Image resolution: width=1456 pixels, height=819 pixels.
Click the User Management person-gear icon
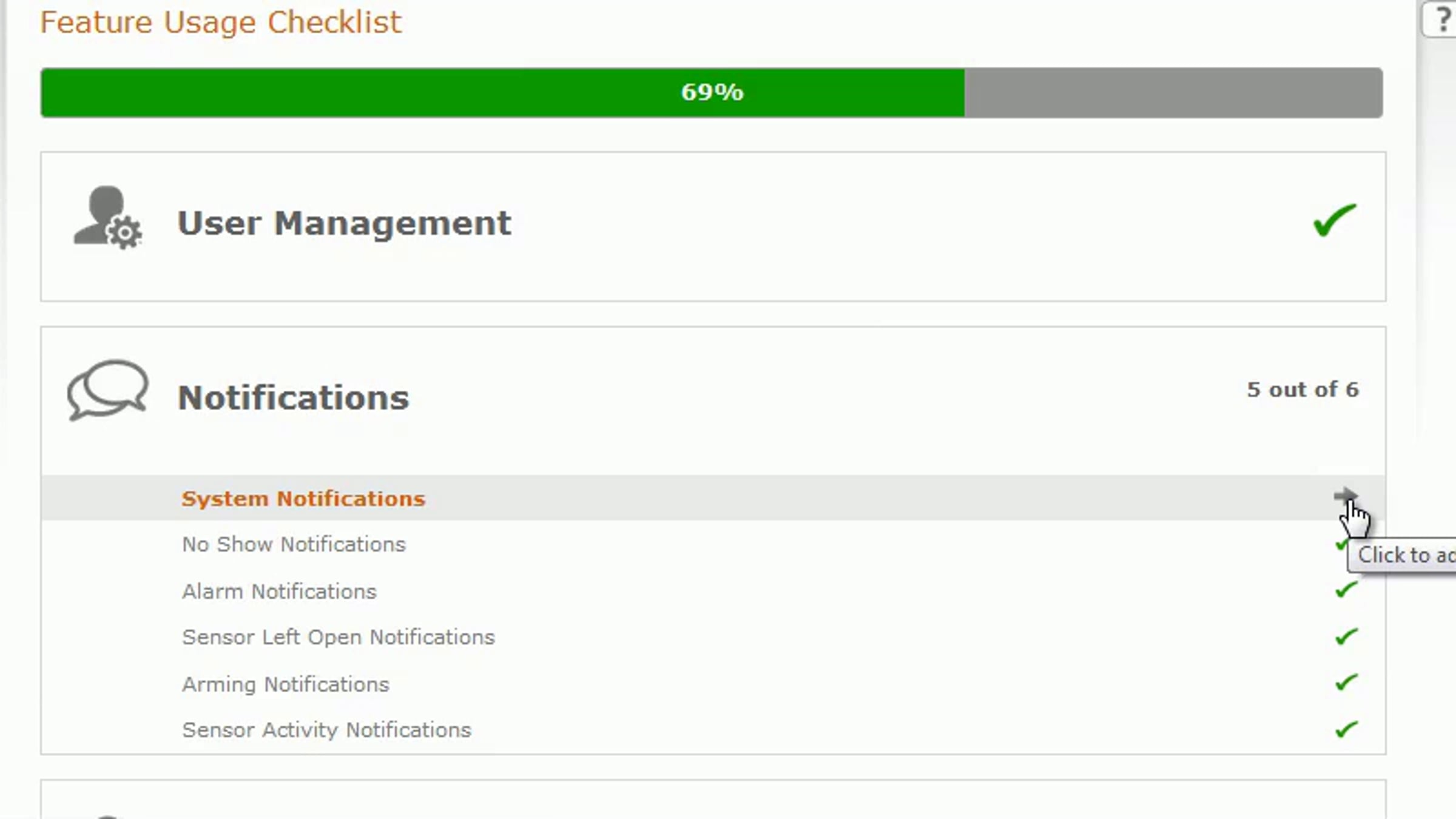tap(107, 217)
